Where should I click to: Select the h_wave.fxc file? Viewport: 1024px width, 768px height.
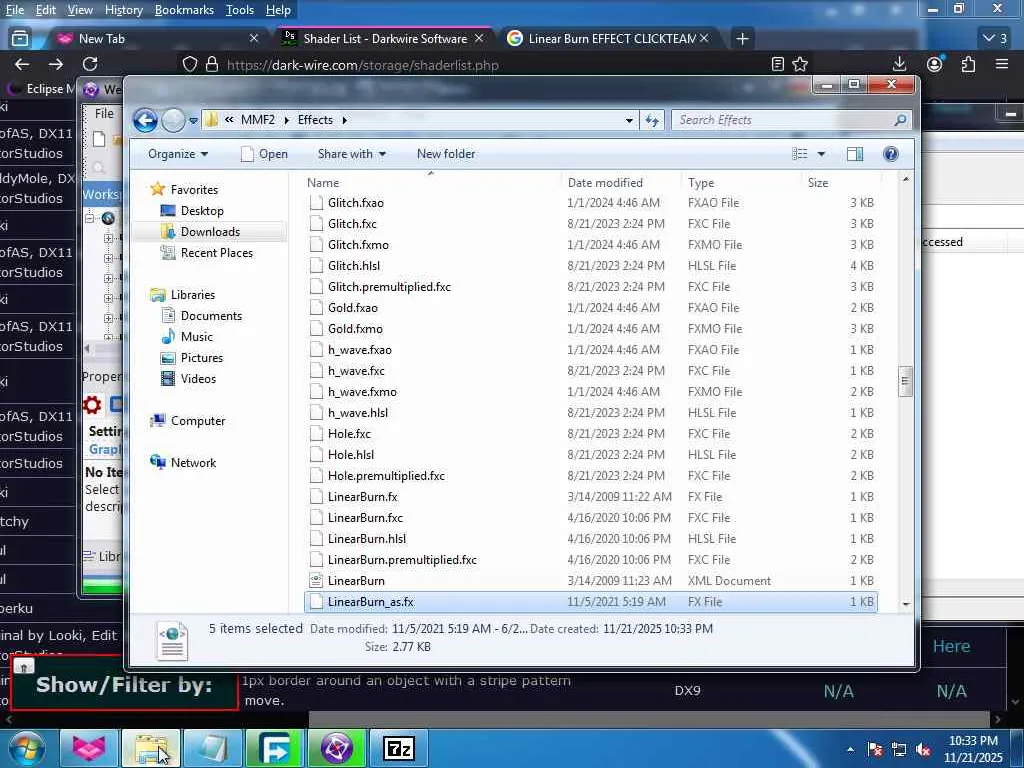click(x=356, y=371)
